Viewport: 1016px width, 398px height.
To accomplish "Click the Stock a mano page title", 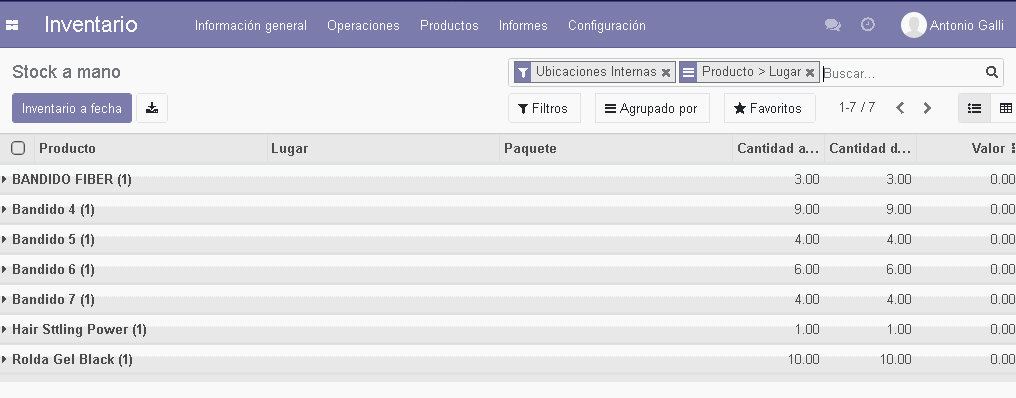I will point(66,72).
